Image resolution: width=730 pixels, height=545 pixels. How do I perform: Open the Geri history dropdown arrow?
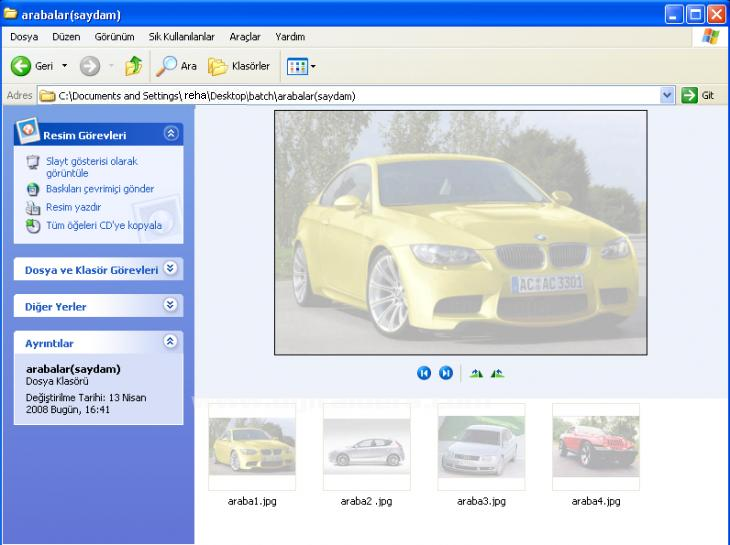click(x=64, y=66)
